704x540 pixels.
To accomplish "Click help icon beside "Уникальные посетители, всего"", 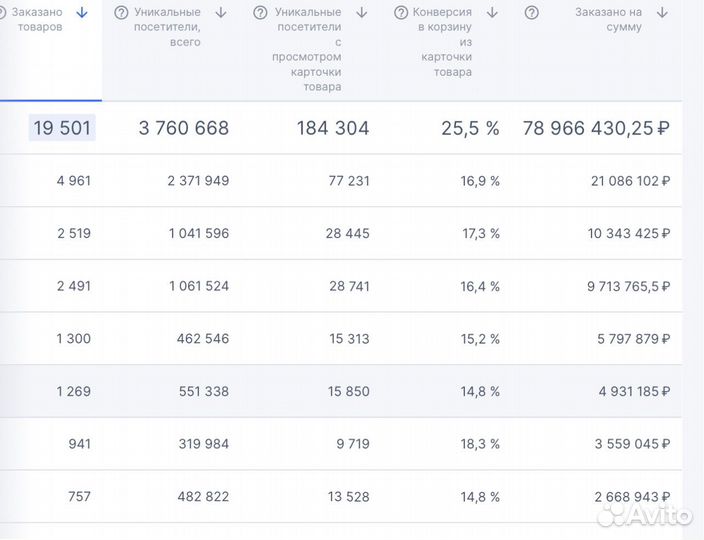I will click(x=121, y=13).
